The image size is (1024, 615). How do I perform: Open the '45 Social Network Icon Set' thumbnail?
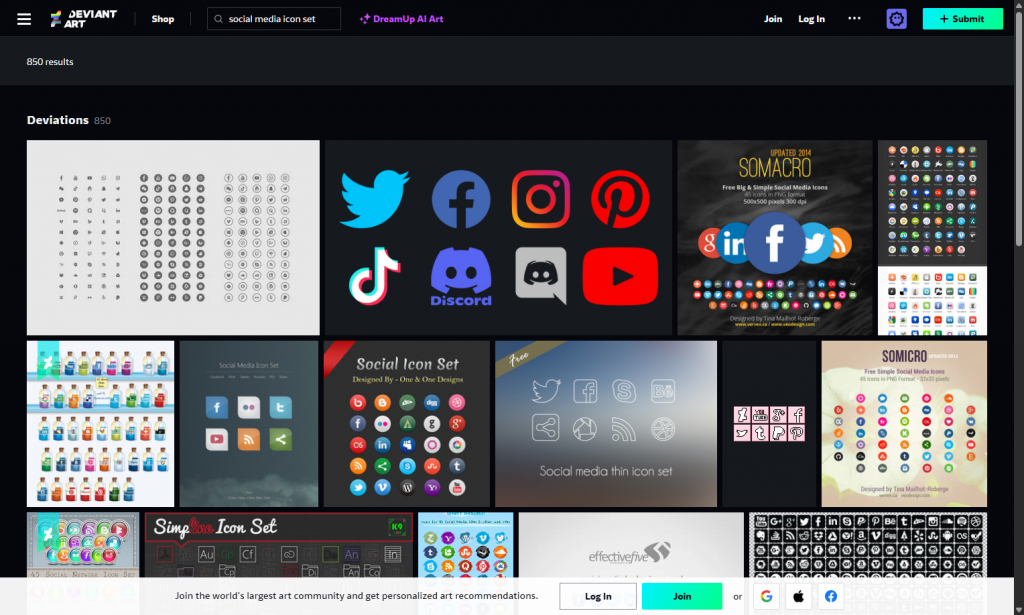point(83,544)
